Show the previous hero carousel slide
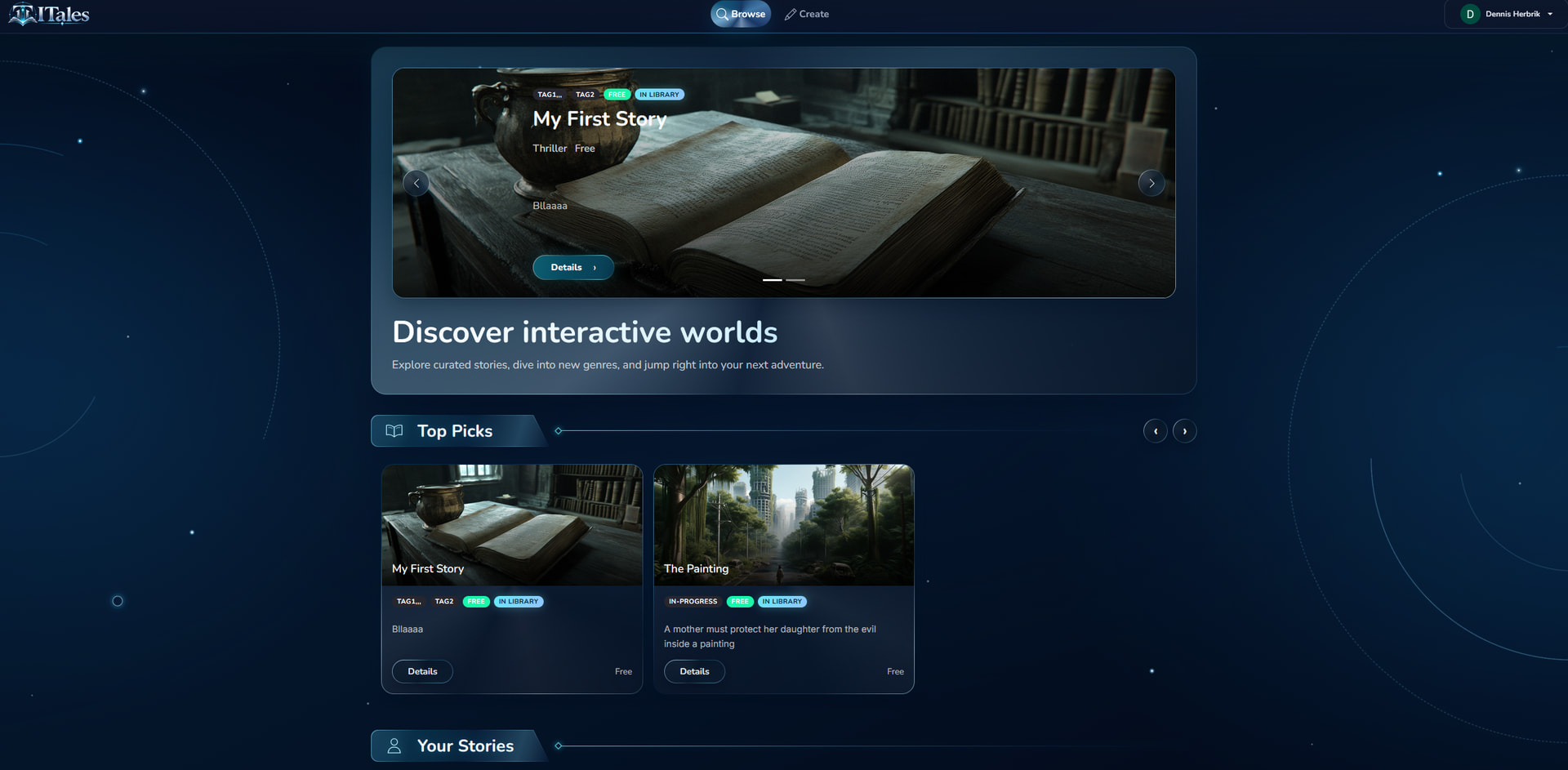Screen dimensions: 1568x770 click(x=416, y=183)
